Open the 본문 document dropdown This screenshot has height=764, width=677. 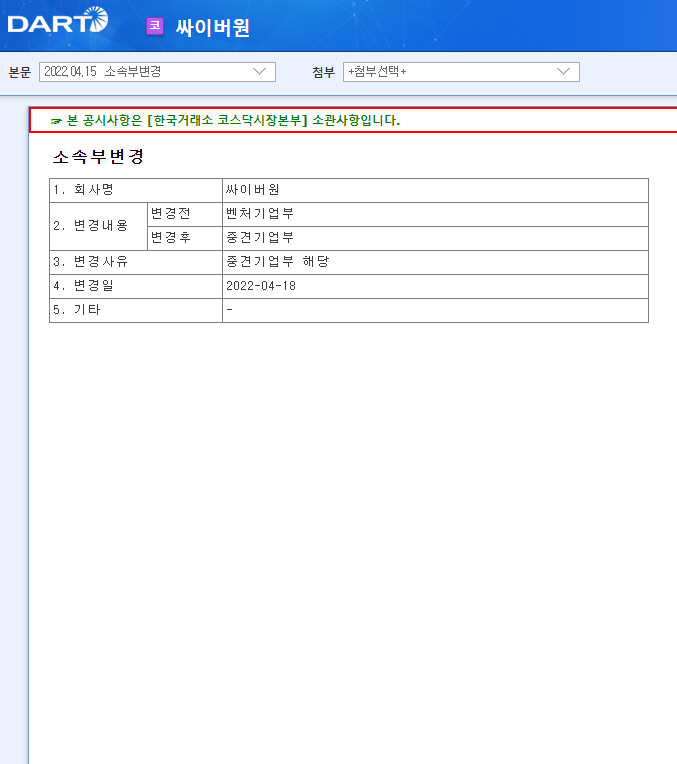157,72
